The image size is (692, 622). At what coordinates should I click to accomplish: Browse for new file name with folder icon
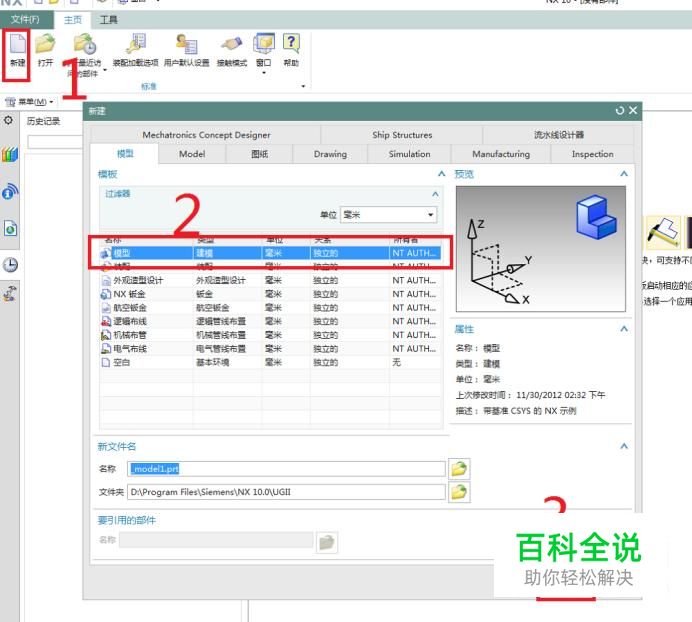pyautogui.click(x=459, y=468)
